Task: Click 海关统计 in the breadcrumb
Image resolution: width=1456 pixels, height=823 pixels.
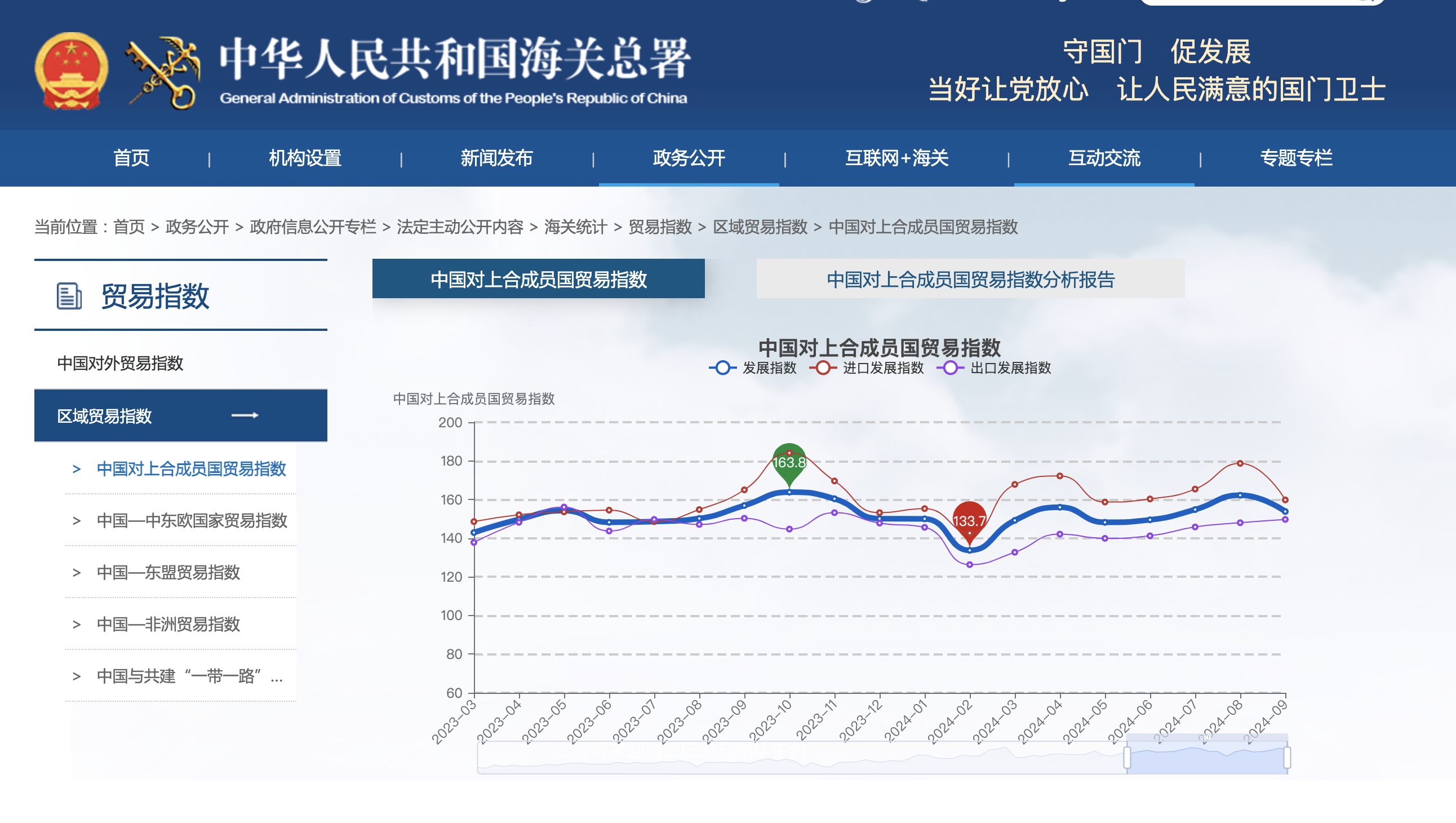Action: click(575, 227)
